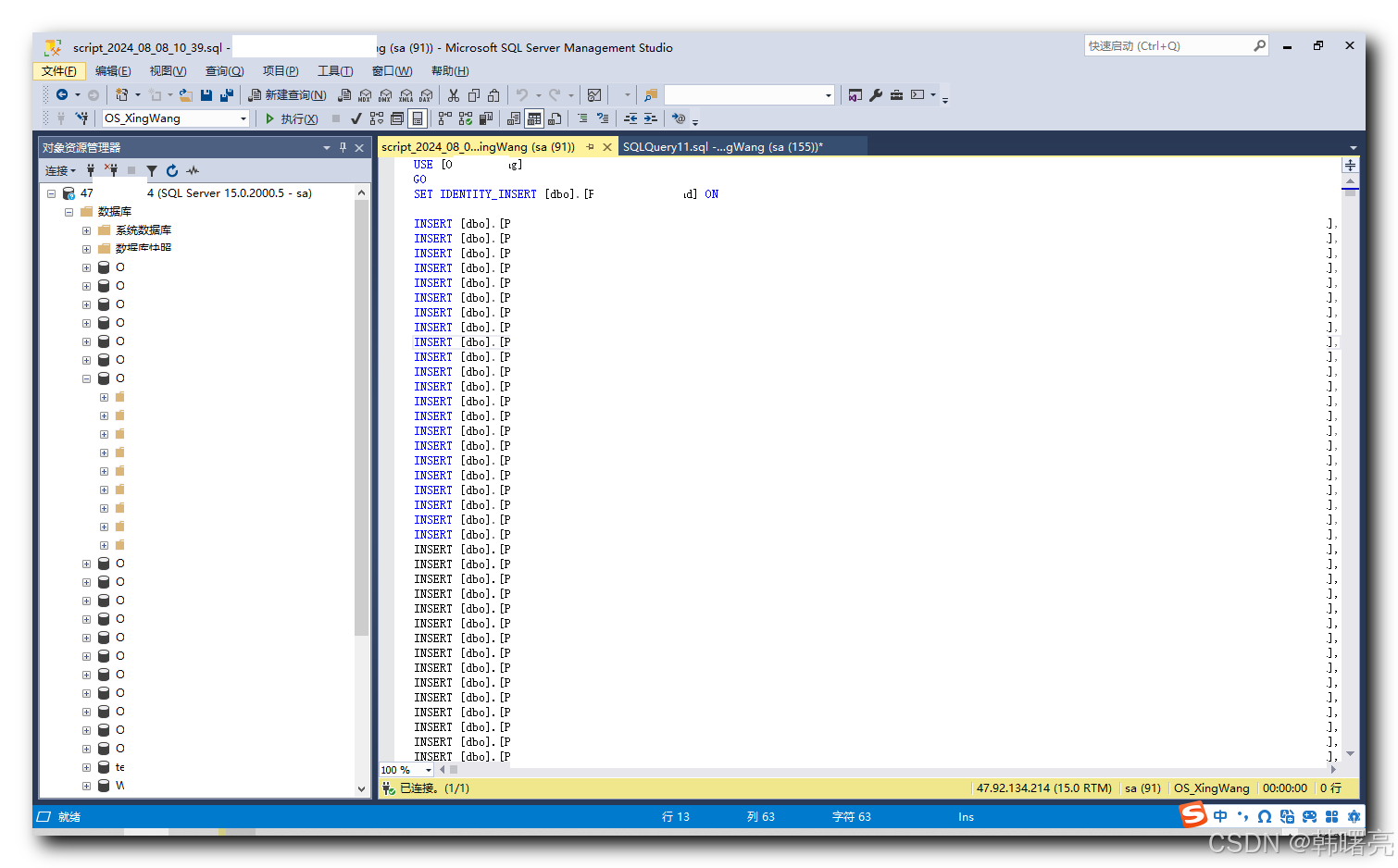Open the 工具(T) menu
Screen dimensions: 1398x868
[x=335, y=71]
